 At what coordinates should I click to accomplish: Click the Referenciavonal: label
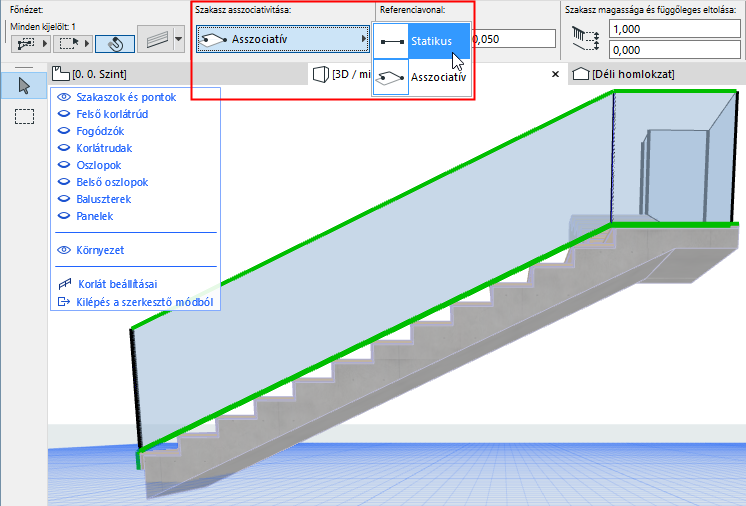click(x=412, y=10)
